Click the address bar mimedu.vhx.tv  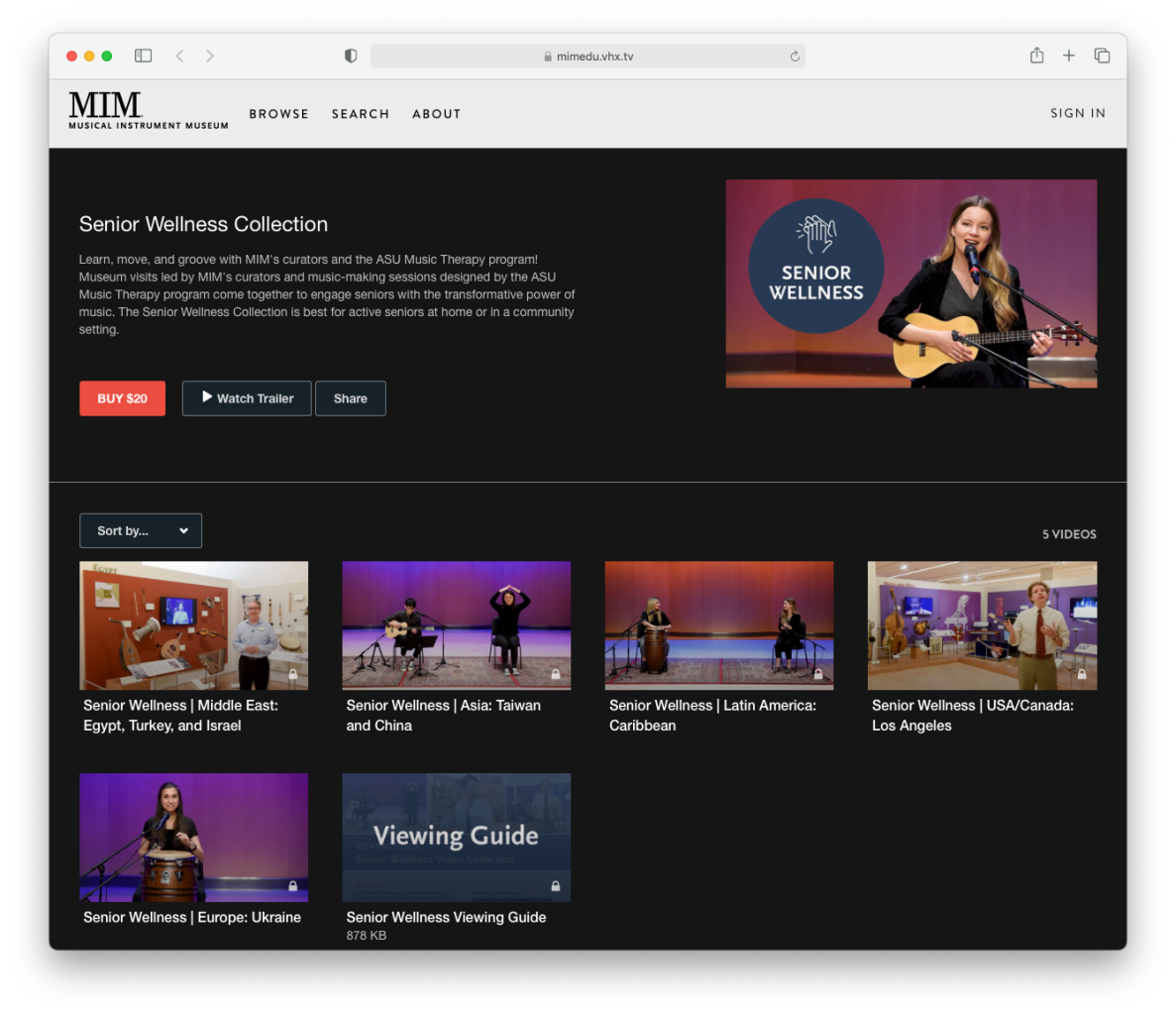click(588, 56)
